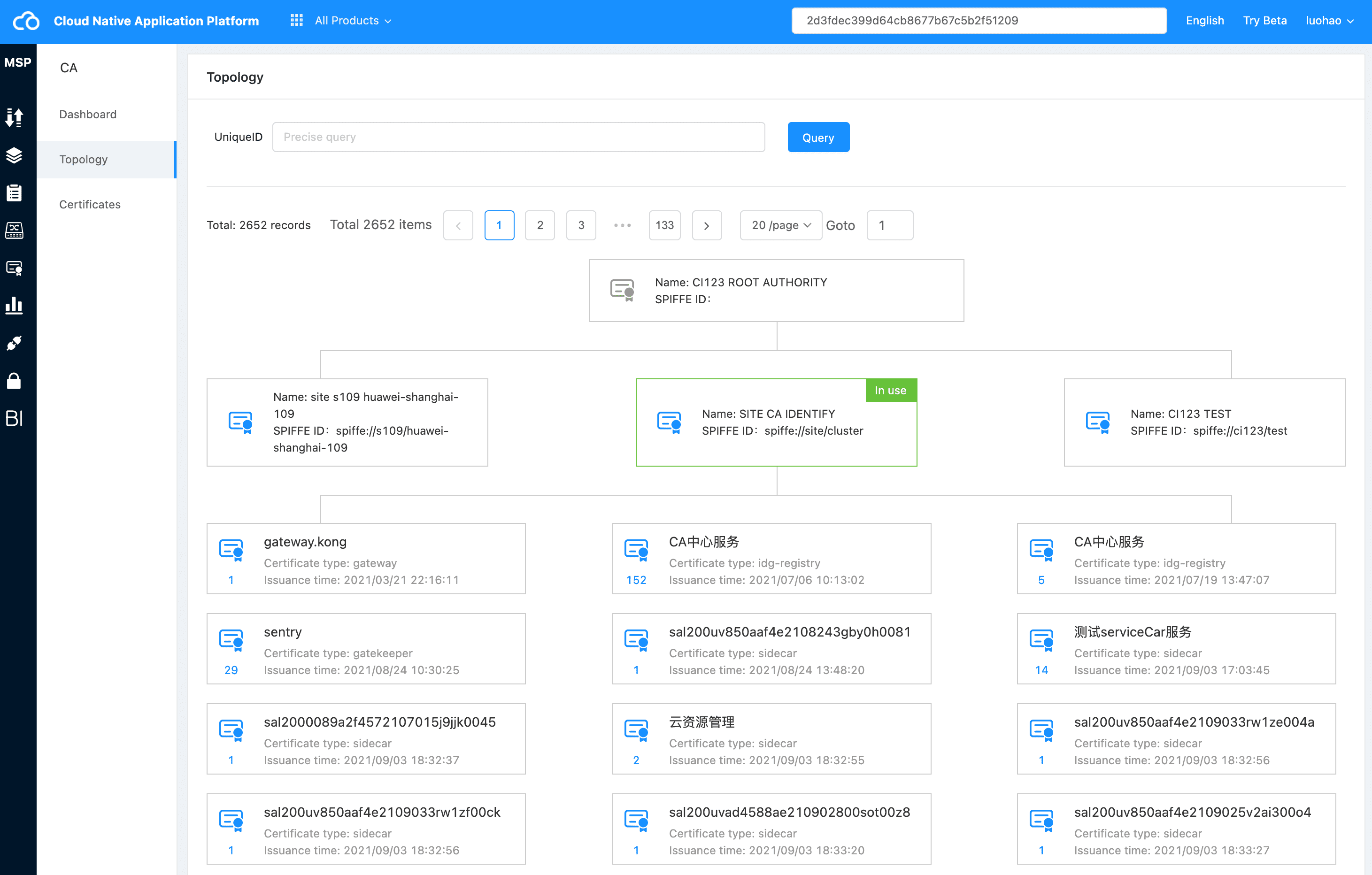This screenshot has width=1372, height=875.
Task: Open the CI123 ROOT AUTHORITY node
Action: 776,291
